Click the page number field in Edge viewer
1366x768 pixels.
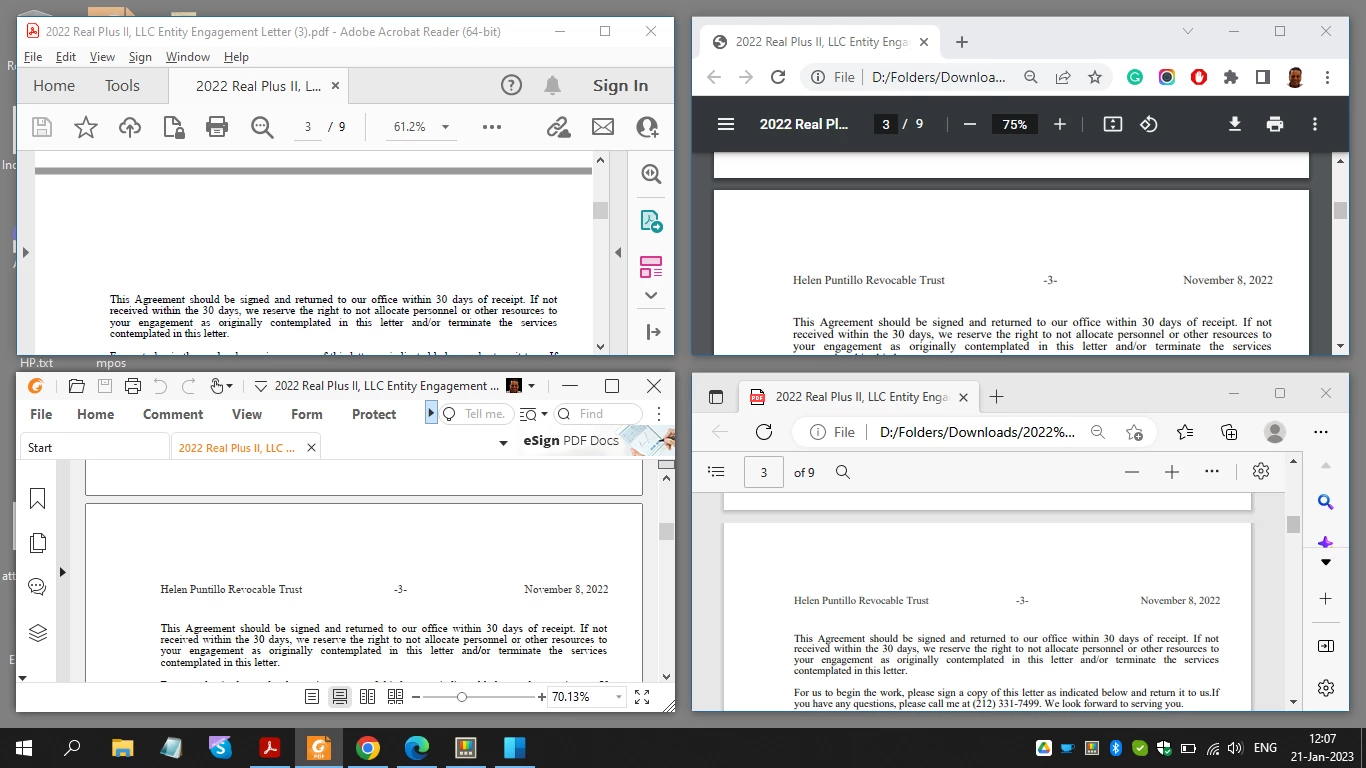click(x=764, y=472)
